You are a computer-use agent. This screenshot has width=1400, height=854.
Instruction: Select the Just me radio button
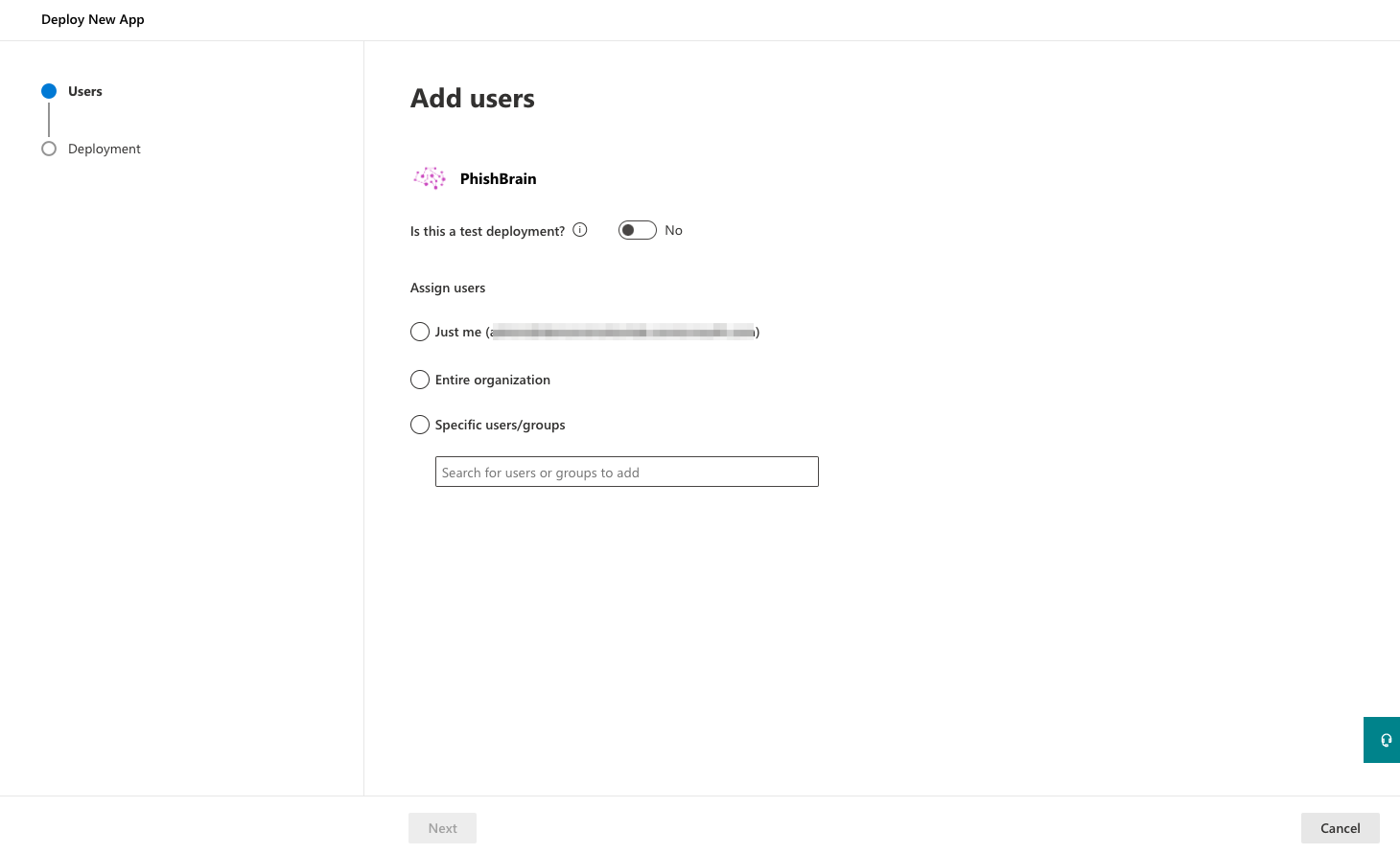pyautogui.click(x=420, y=332)
